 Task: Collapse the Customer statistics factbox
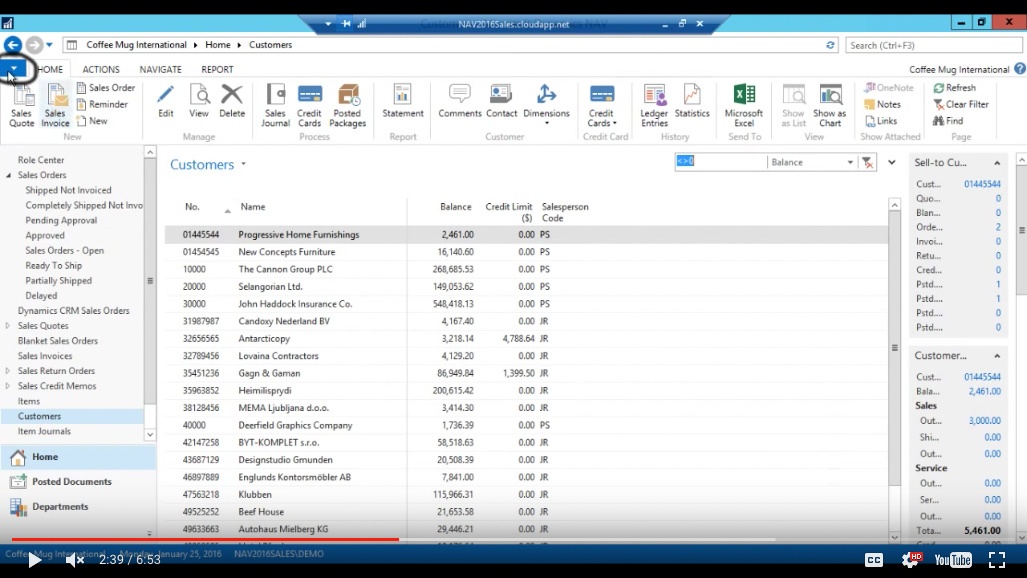997,356
